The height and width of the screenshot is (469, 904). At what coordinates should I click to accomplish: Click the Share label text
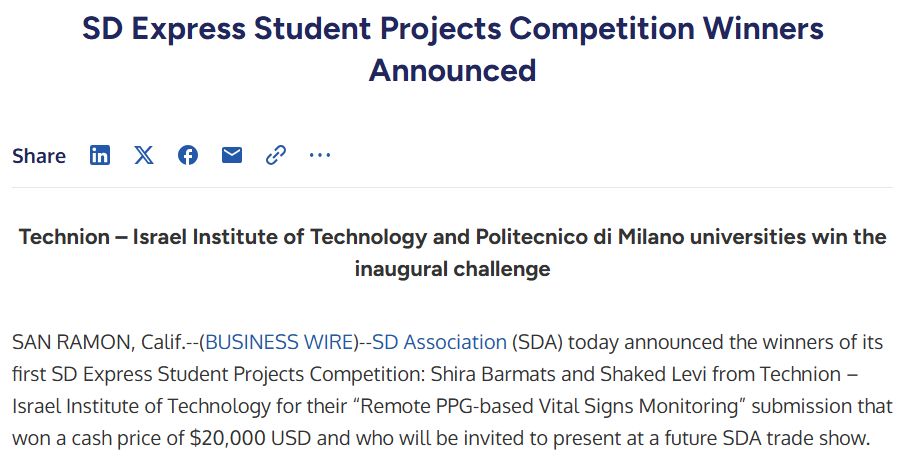tap(39, 156)
